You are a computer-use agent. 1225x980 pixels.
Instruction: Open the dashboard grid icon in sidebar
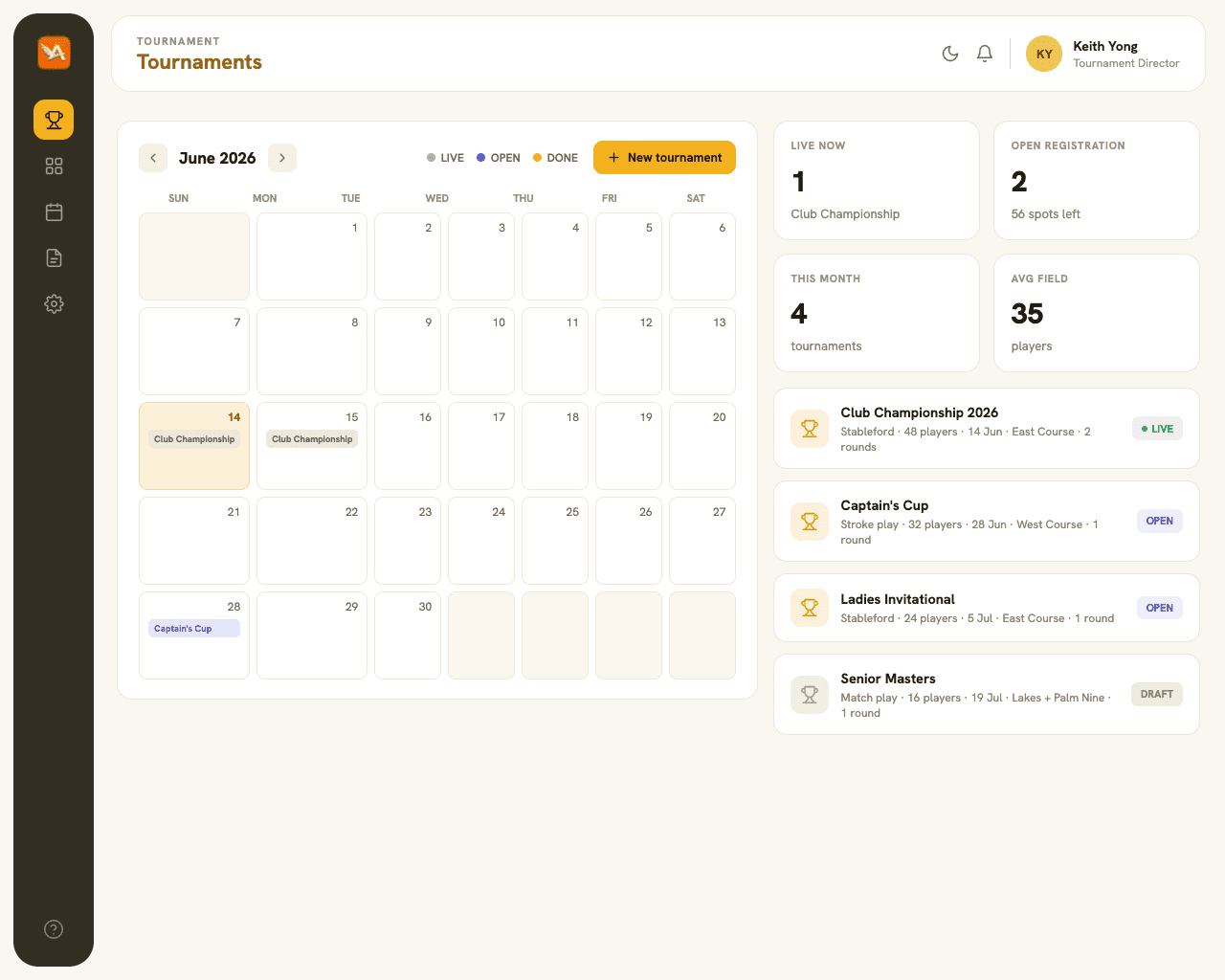coord(54,167)
